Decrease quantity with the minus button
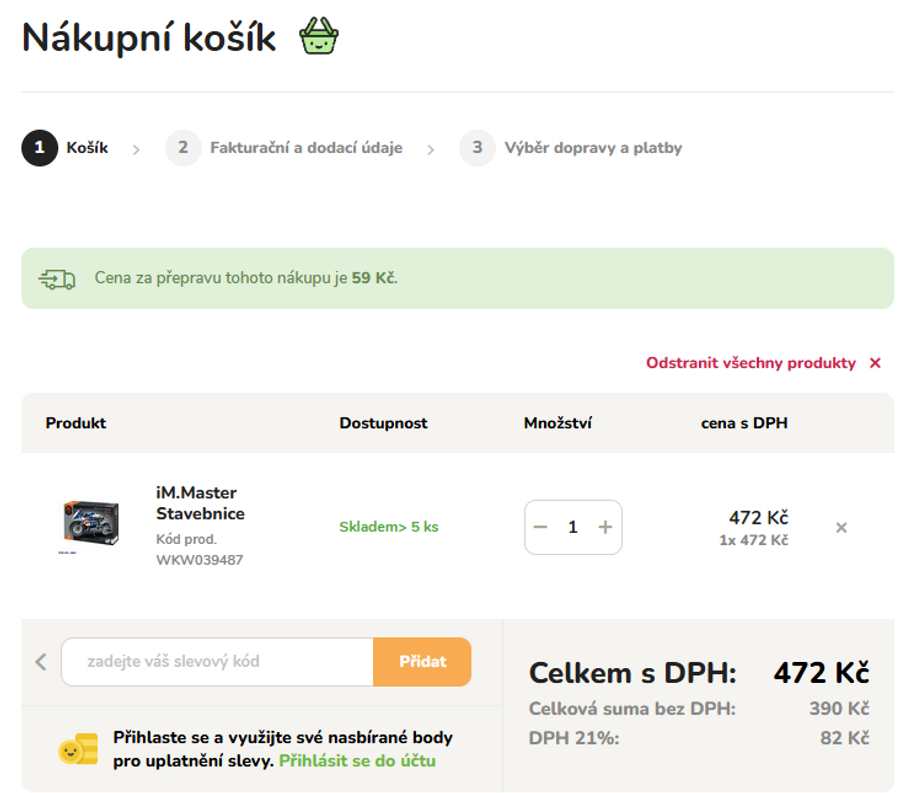900x793 pixels. (x=541, y=527)
